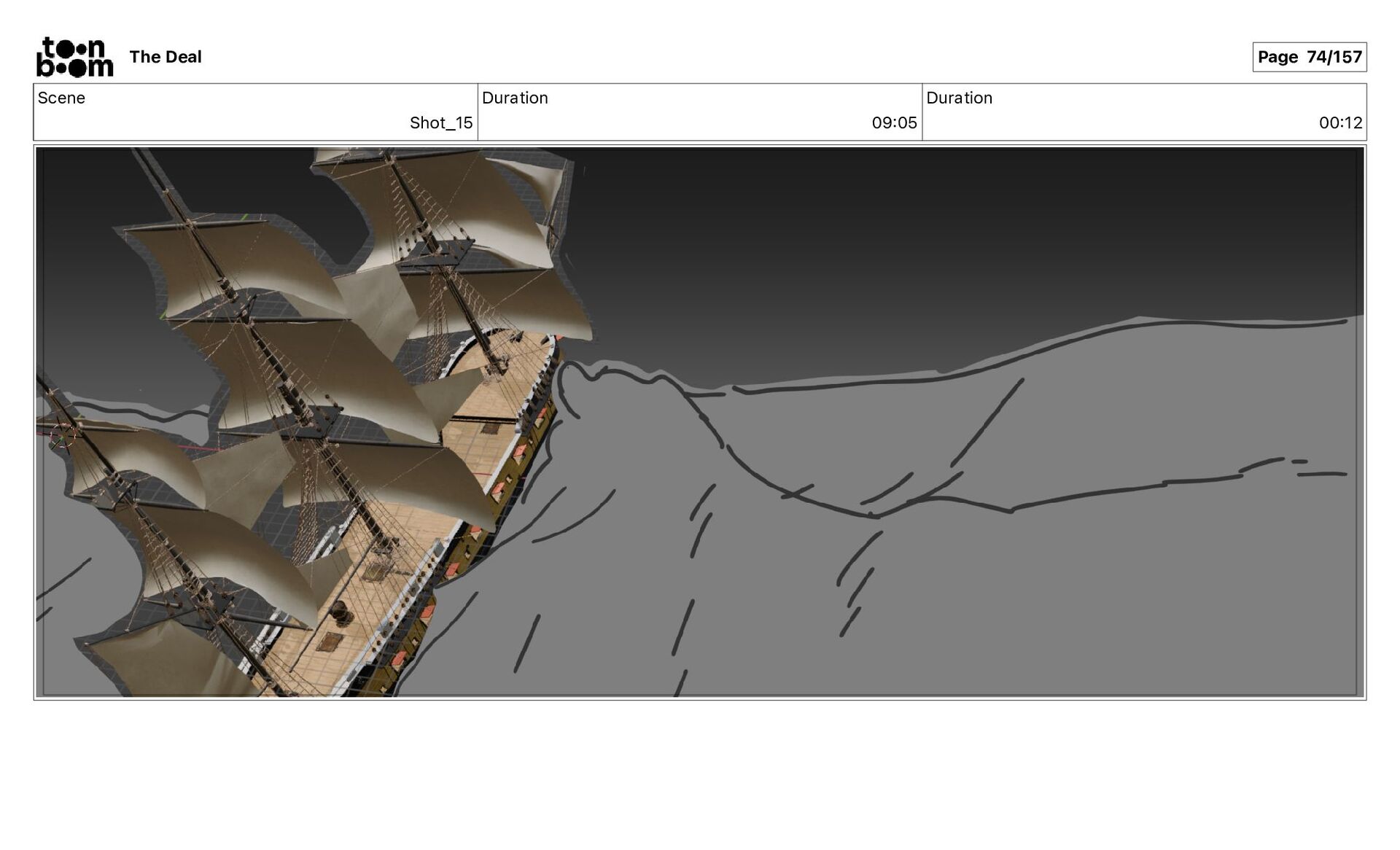
Task: Open the storyboard panel ship thumbnail
Action: (x=700, y=422)
